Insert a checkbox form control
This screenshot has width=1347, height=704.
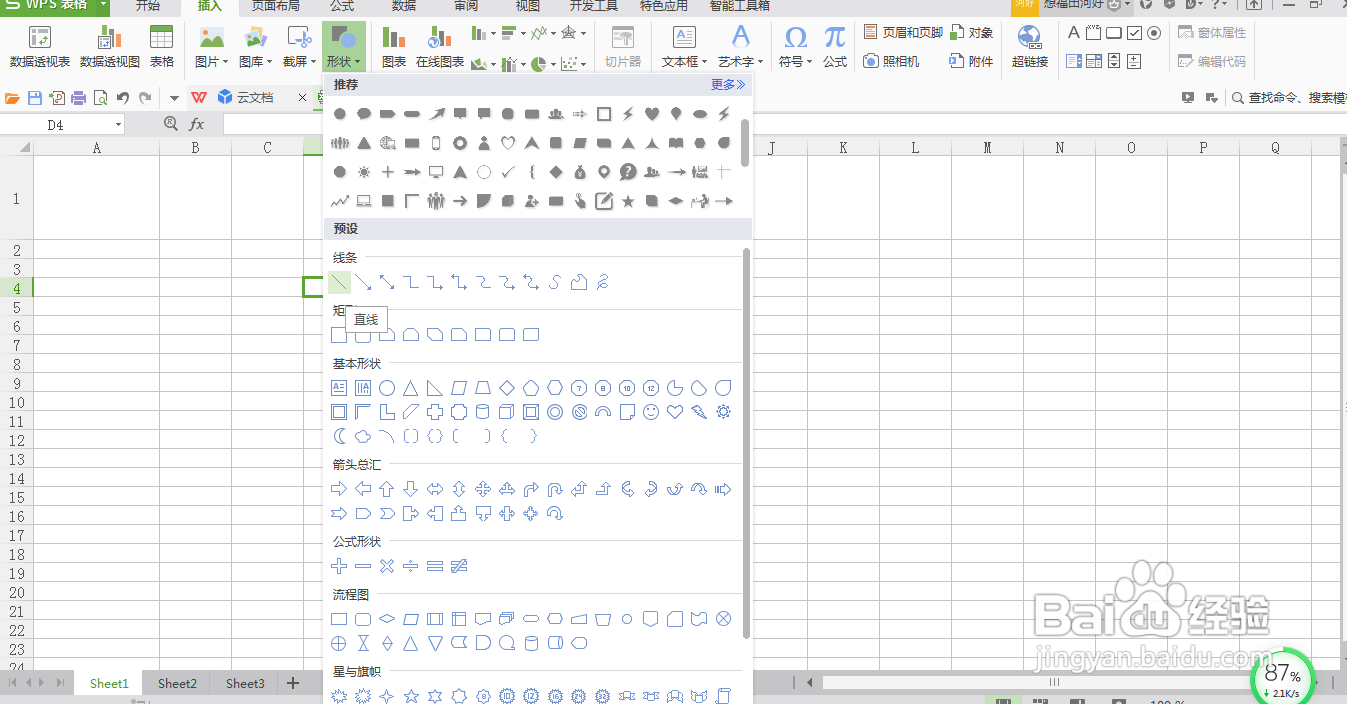[x=1134, y=33]
